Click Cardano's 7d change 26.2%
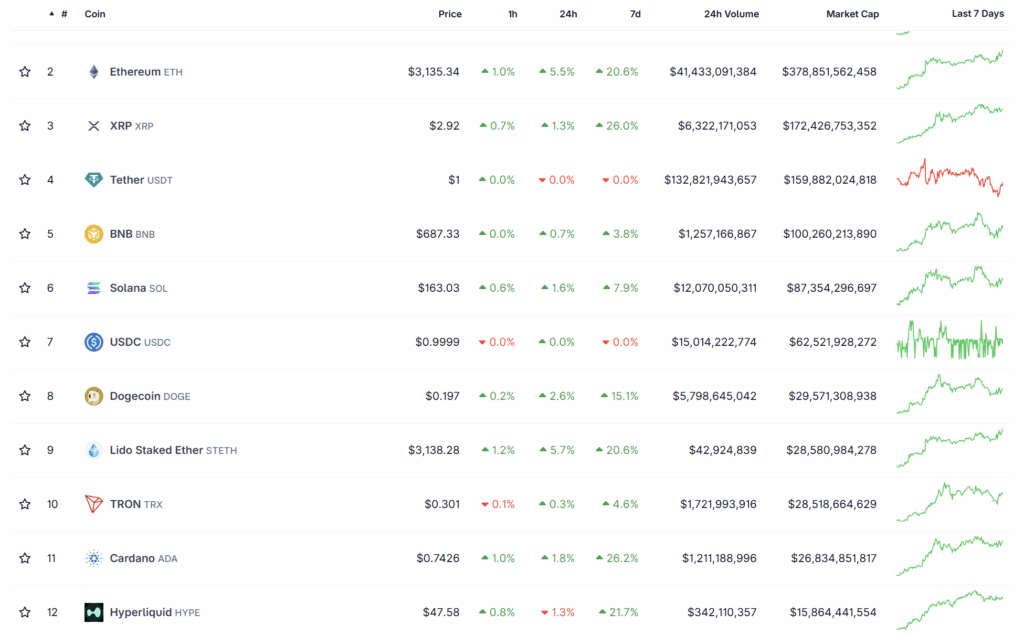Viewport: 1024px width, 635px height. 616,558
